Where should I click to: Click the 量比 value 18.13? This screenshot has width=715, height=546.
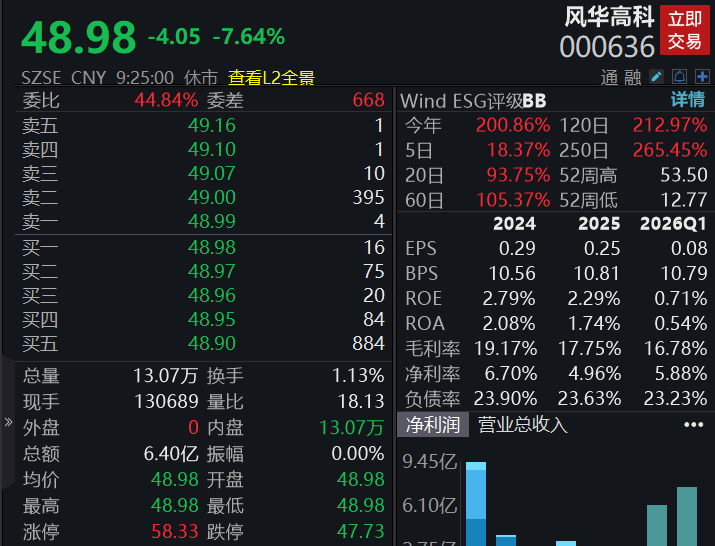pyautogui.click(x=361, y=402)
